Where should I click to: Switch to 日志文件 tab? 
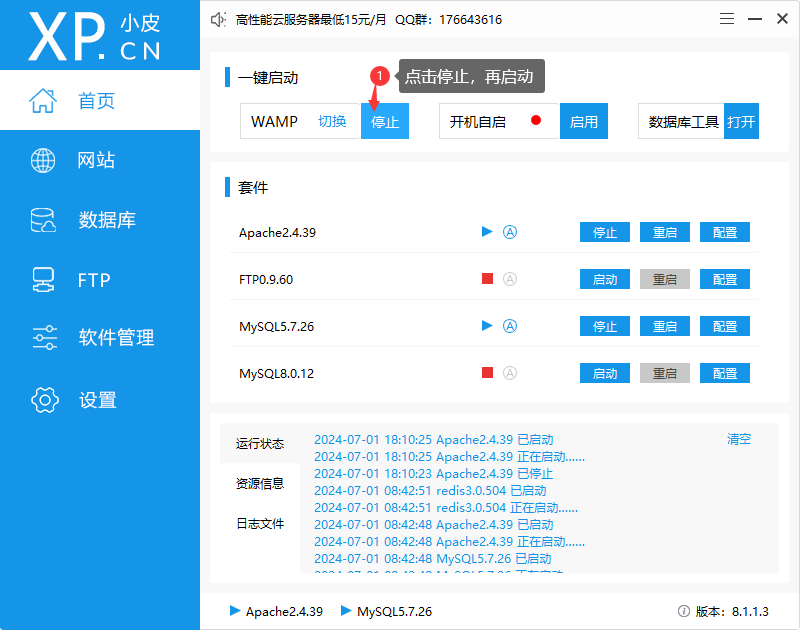[x=260, y=523]
